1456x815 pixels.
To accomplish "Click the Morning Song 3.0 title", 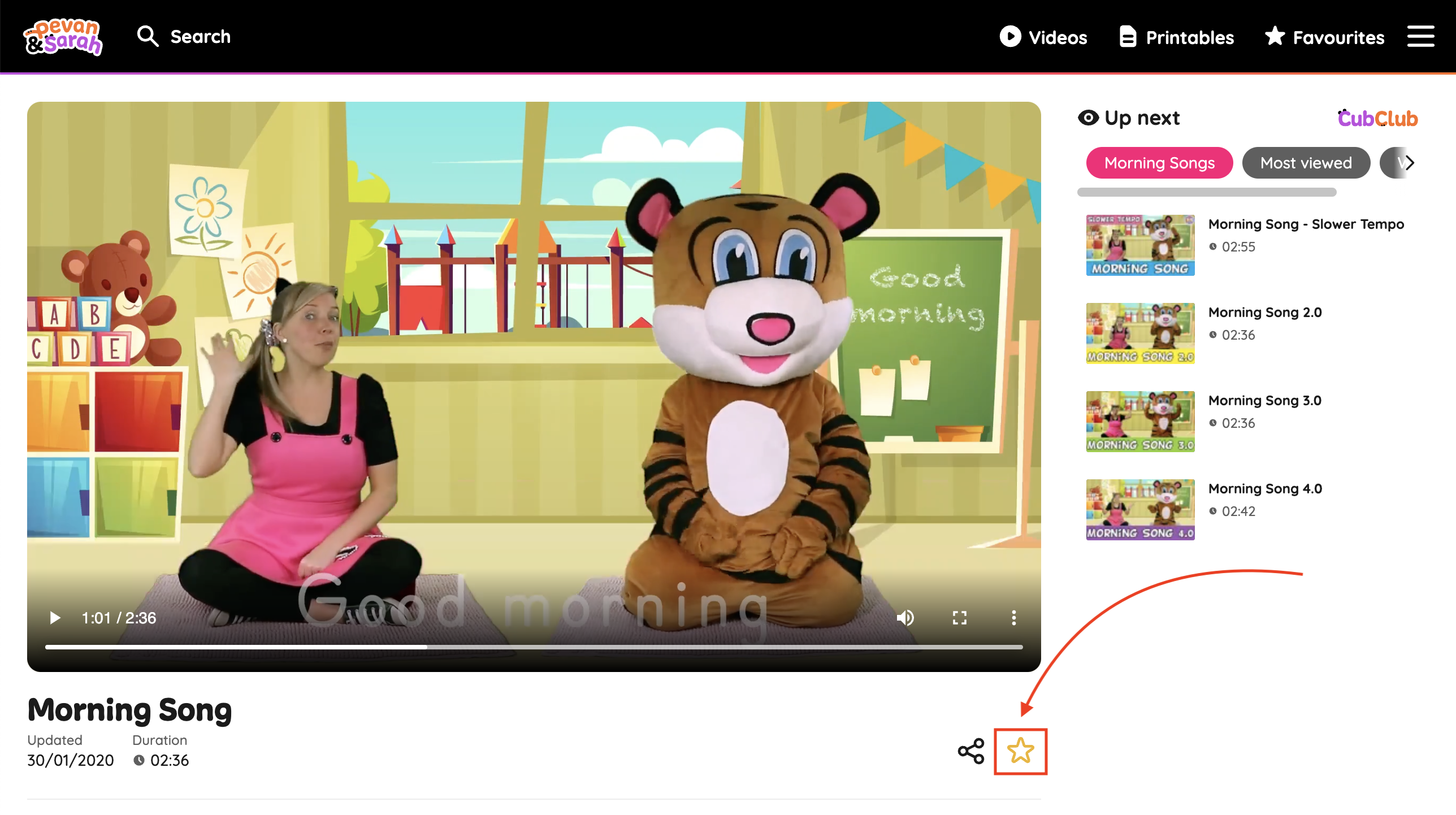I will click(1265, 401).
